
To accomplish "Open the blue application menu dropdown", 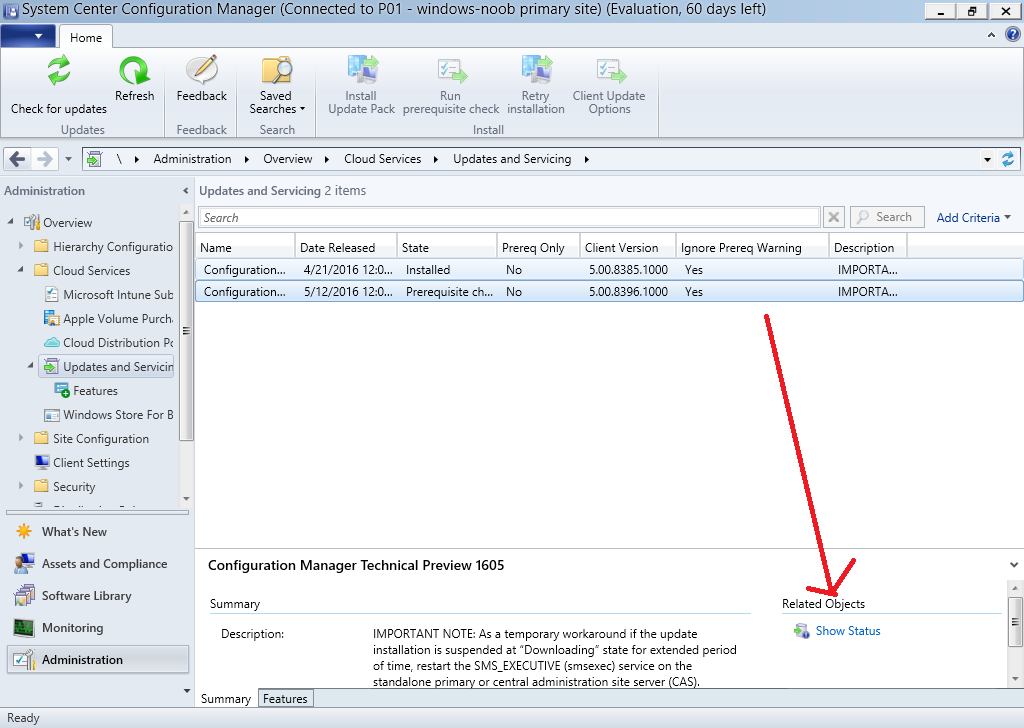I will click(x=28, y=36).
